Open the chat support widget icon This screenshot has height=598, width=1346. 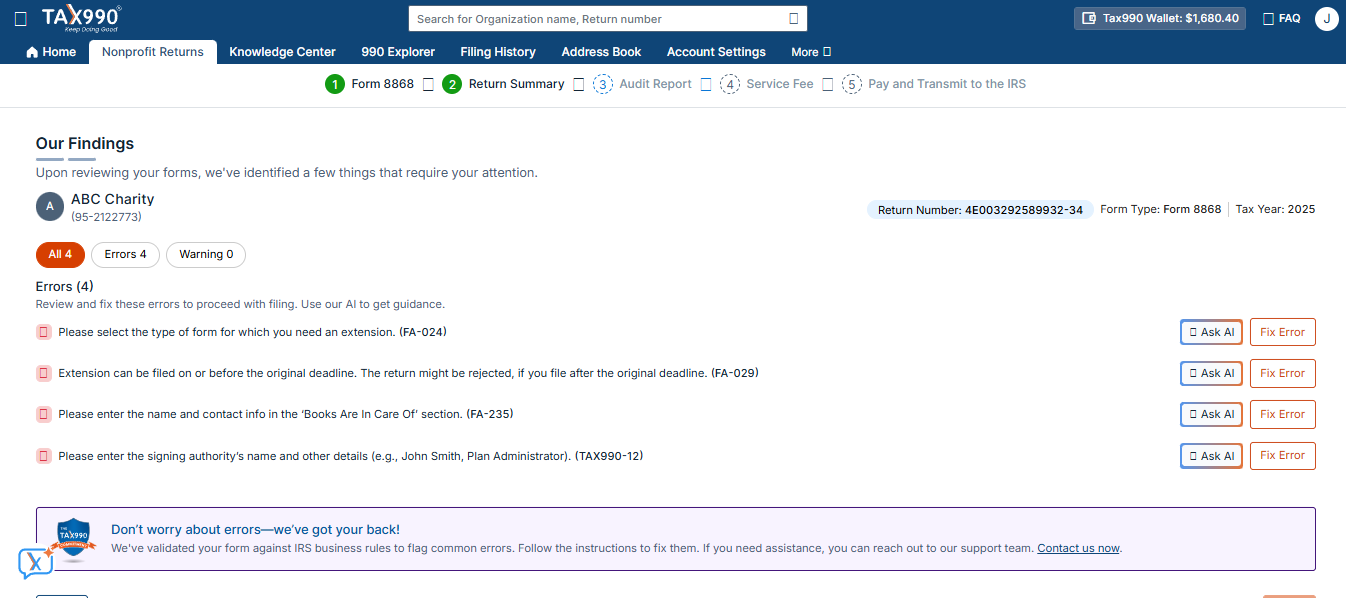(x=36, y=563)
